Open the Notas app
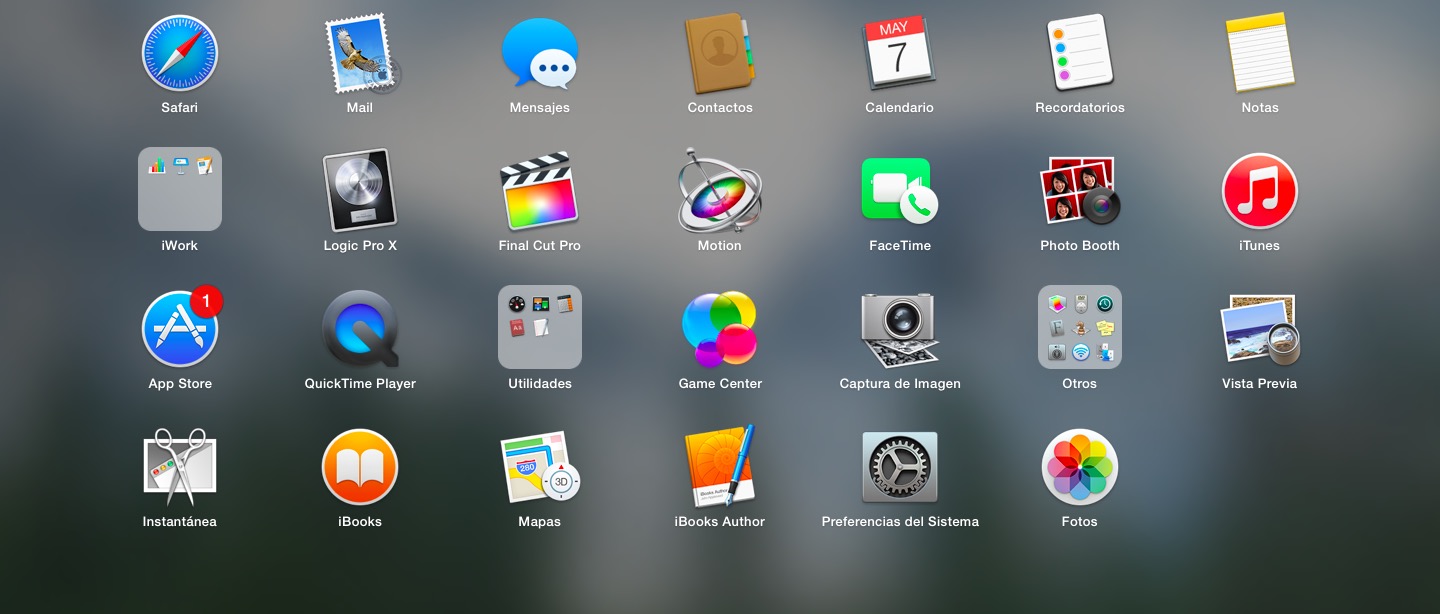The image size is (1440, 614). 1260,52
